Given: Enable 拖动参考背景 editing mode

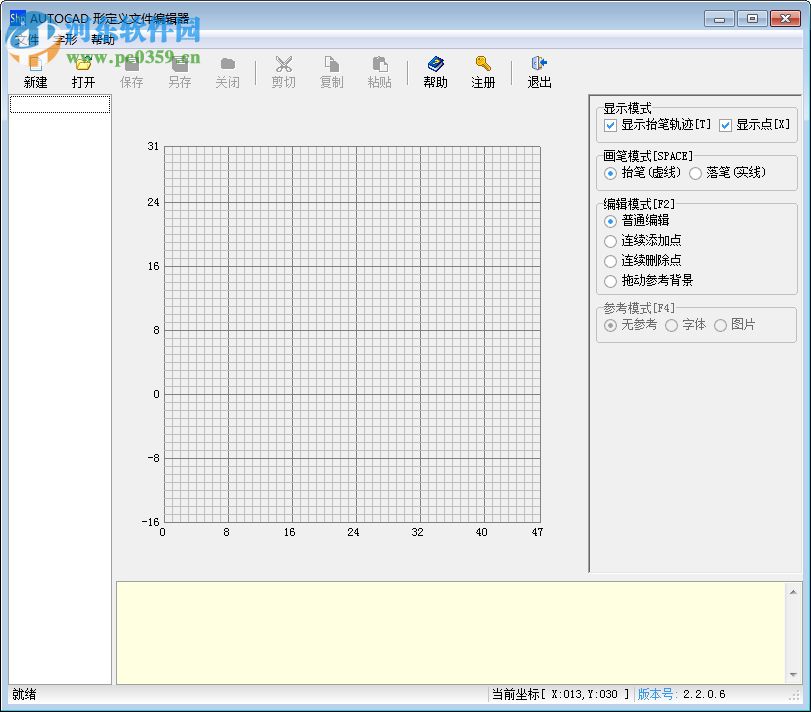Looking at the screenshot, I should pyautogui.click(x=610, y=281).
